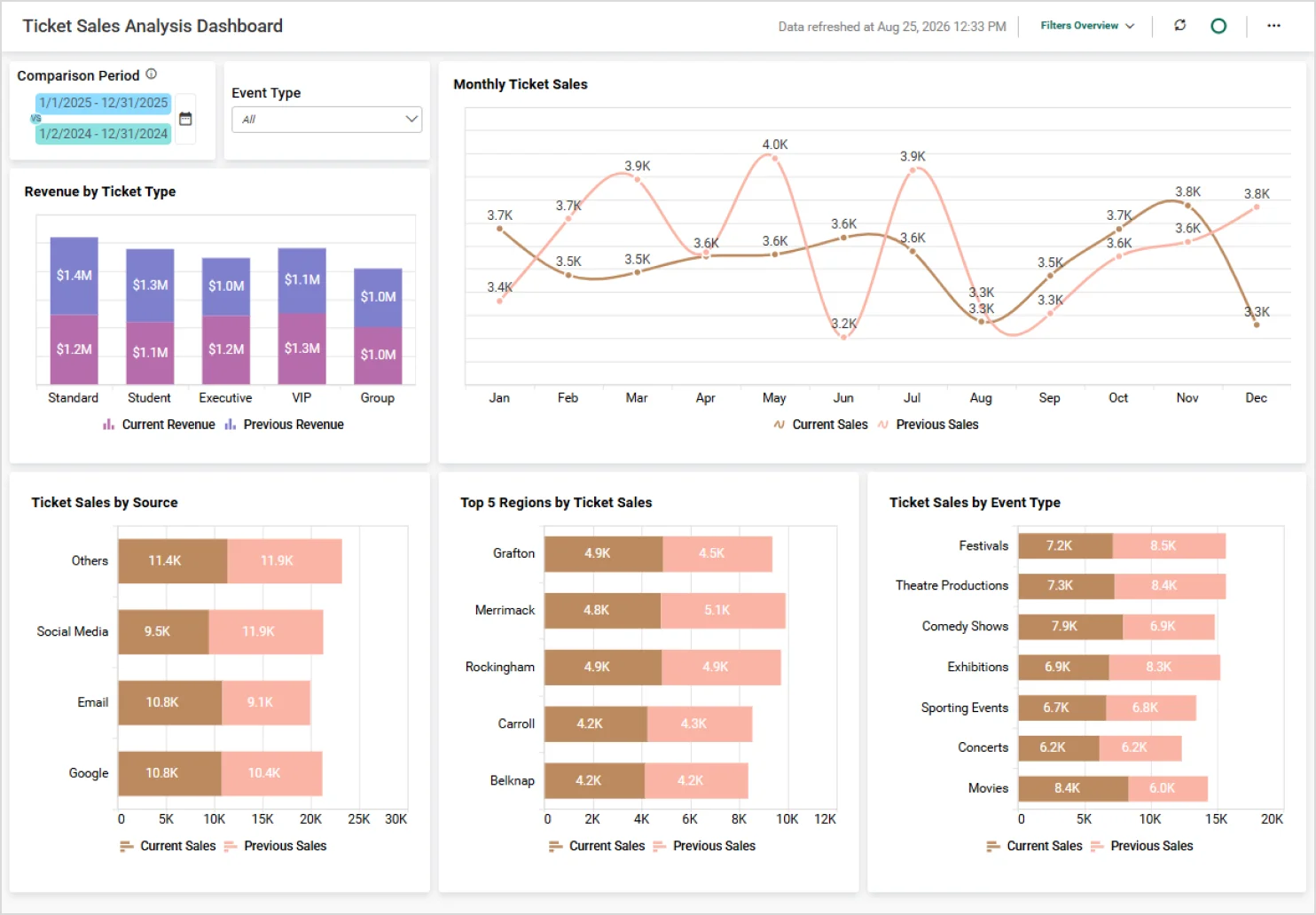Click the Comparison Period info icon
This screenshot has width=1316, height=915.
[x=151, y=74]
